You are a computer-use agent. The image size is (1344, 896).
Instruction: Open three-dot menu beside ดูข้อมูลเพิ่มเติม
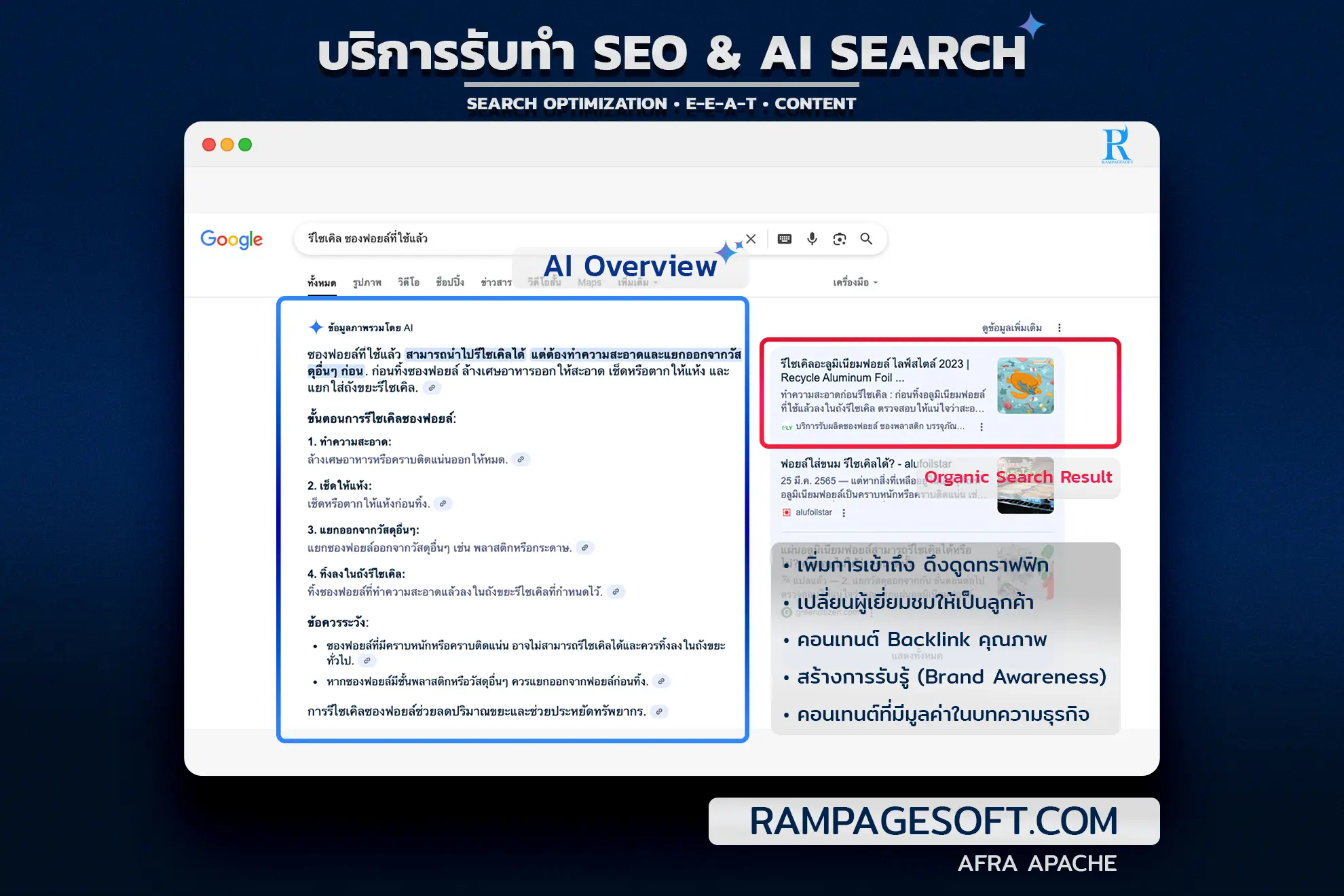point(1059,328)
